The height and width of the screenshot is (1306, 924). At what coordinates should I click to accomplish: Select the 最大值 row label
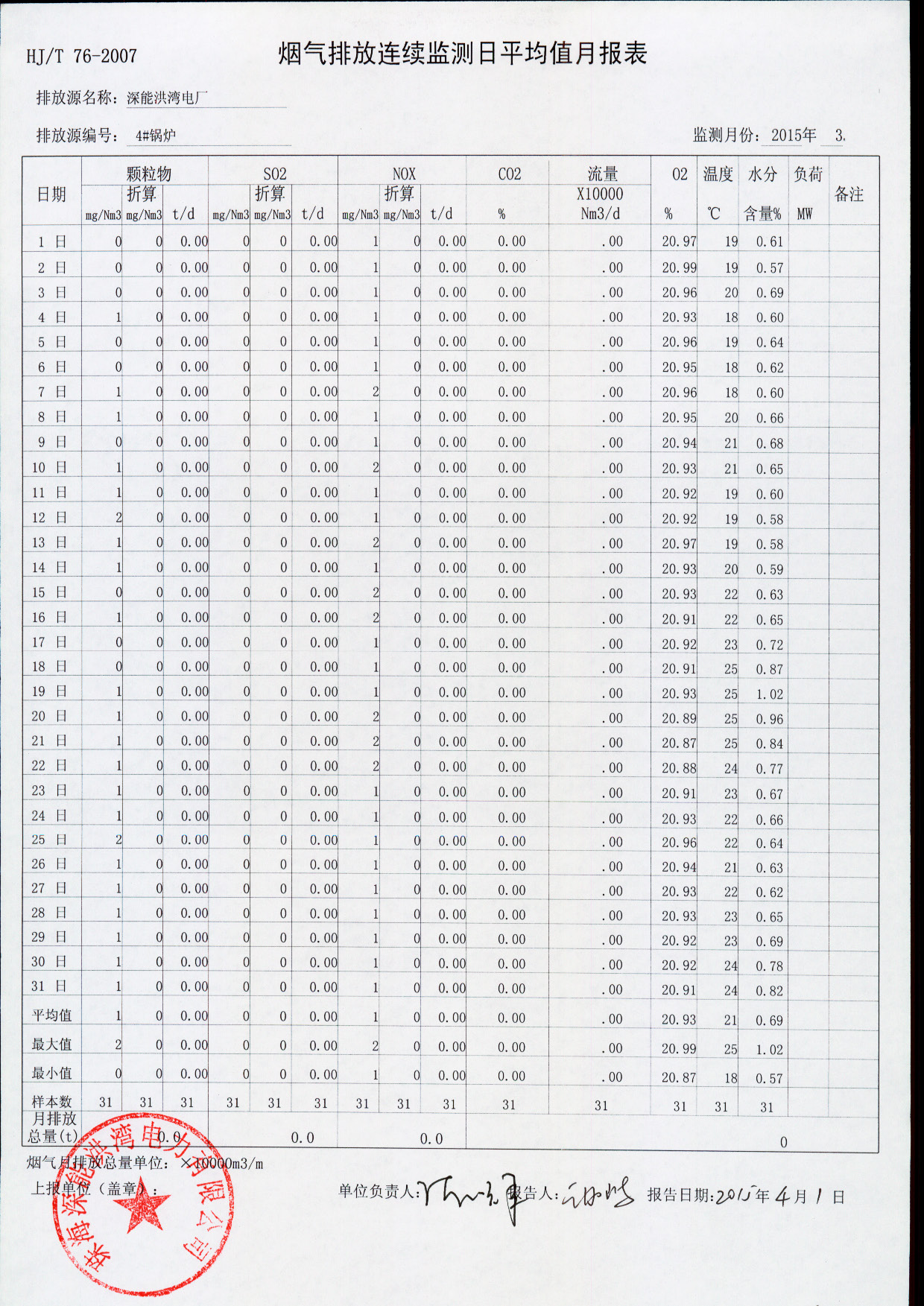[x=51, y=1045]
